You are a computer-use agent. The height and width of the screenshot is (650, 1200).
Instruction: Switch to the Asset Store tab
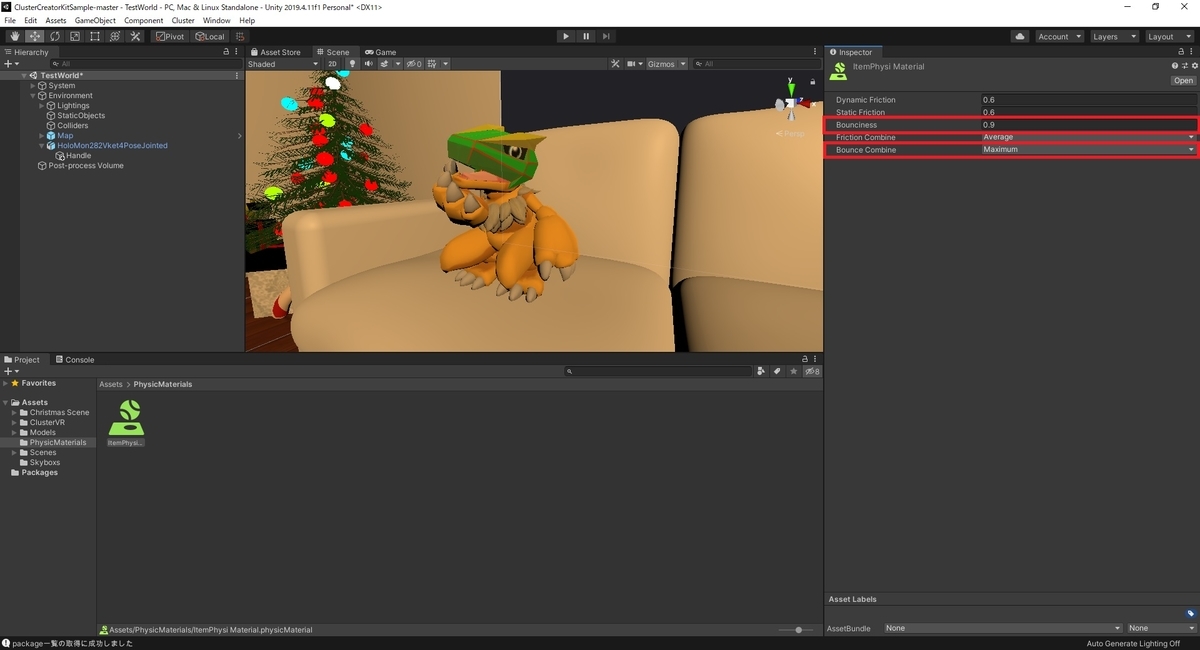275,52
